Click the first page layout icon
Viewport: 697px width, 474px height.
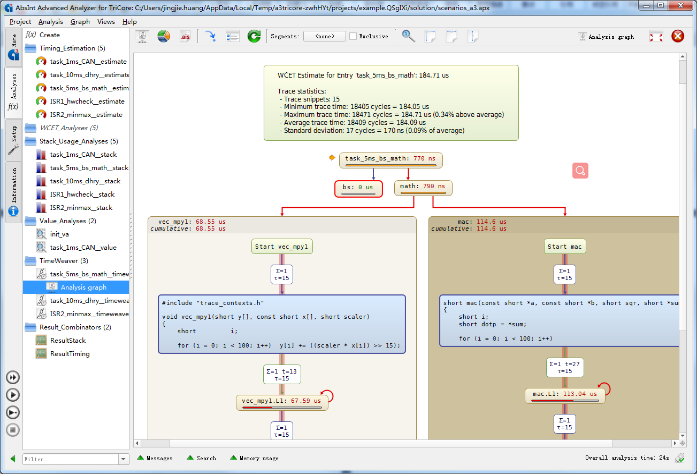click(x=430, y=36)
